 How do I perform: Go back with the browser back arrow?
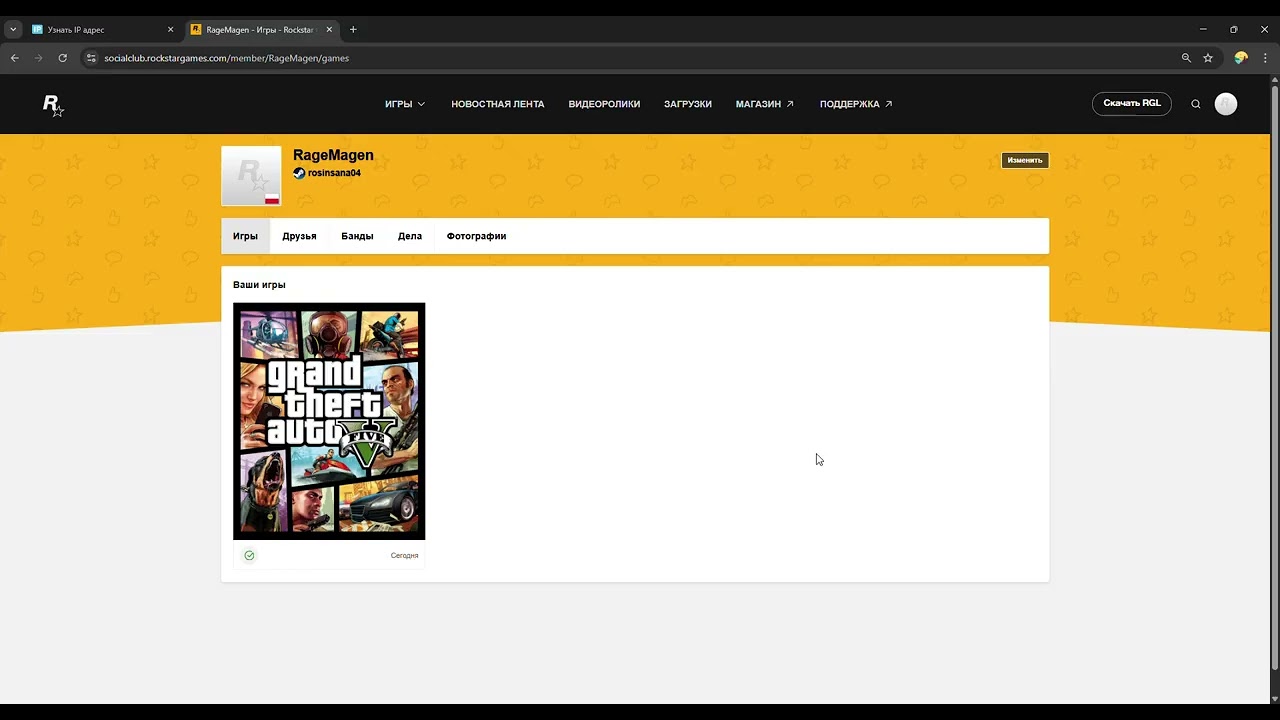[x=15, y=58]
